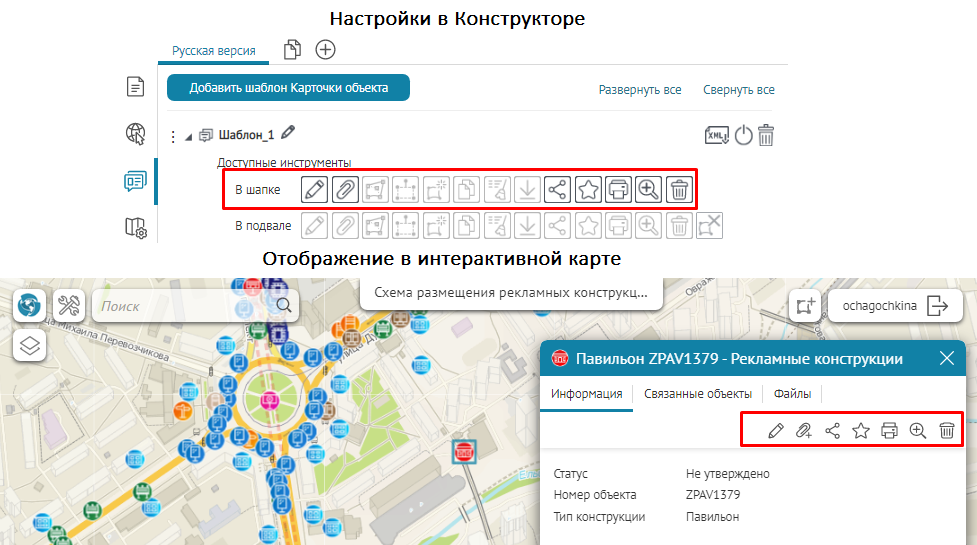Screen dimensions: 977x545
Task: Click Развернуть все to expand all templates
Action: point(640,90)
